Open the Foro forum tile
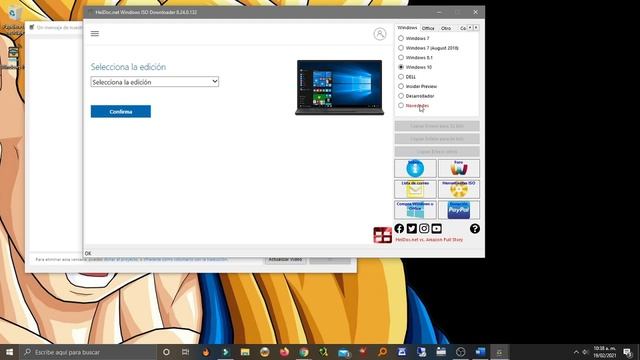 click(x=459, y=168)
